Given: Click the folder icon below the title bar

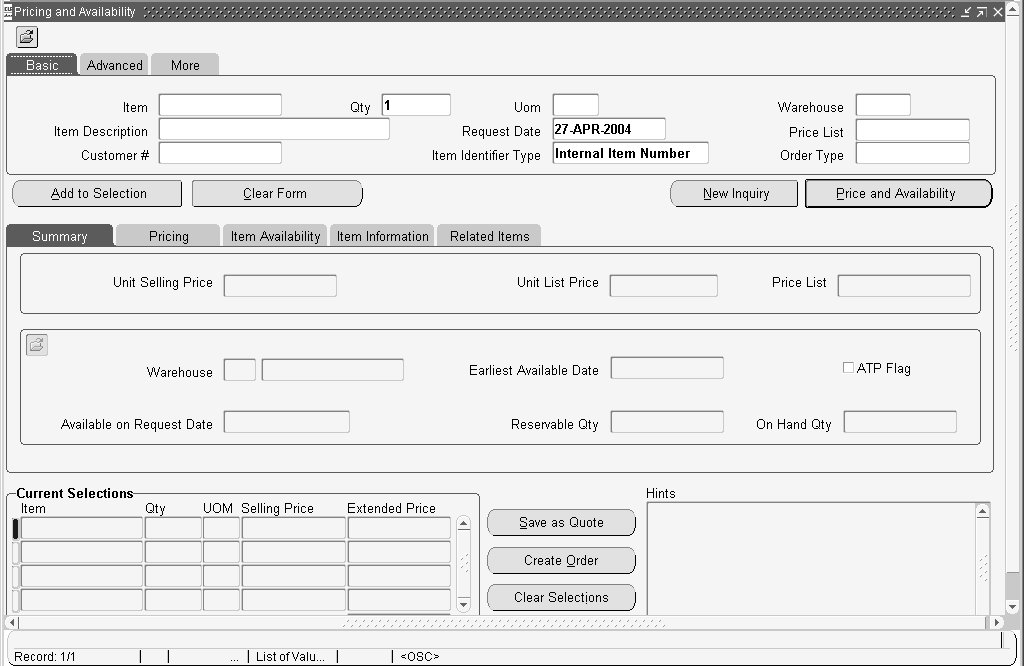Looking at the screenshot, I should pos(27,37).
